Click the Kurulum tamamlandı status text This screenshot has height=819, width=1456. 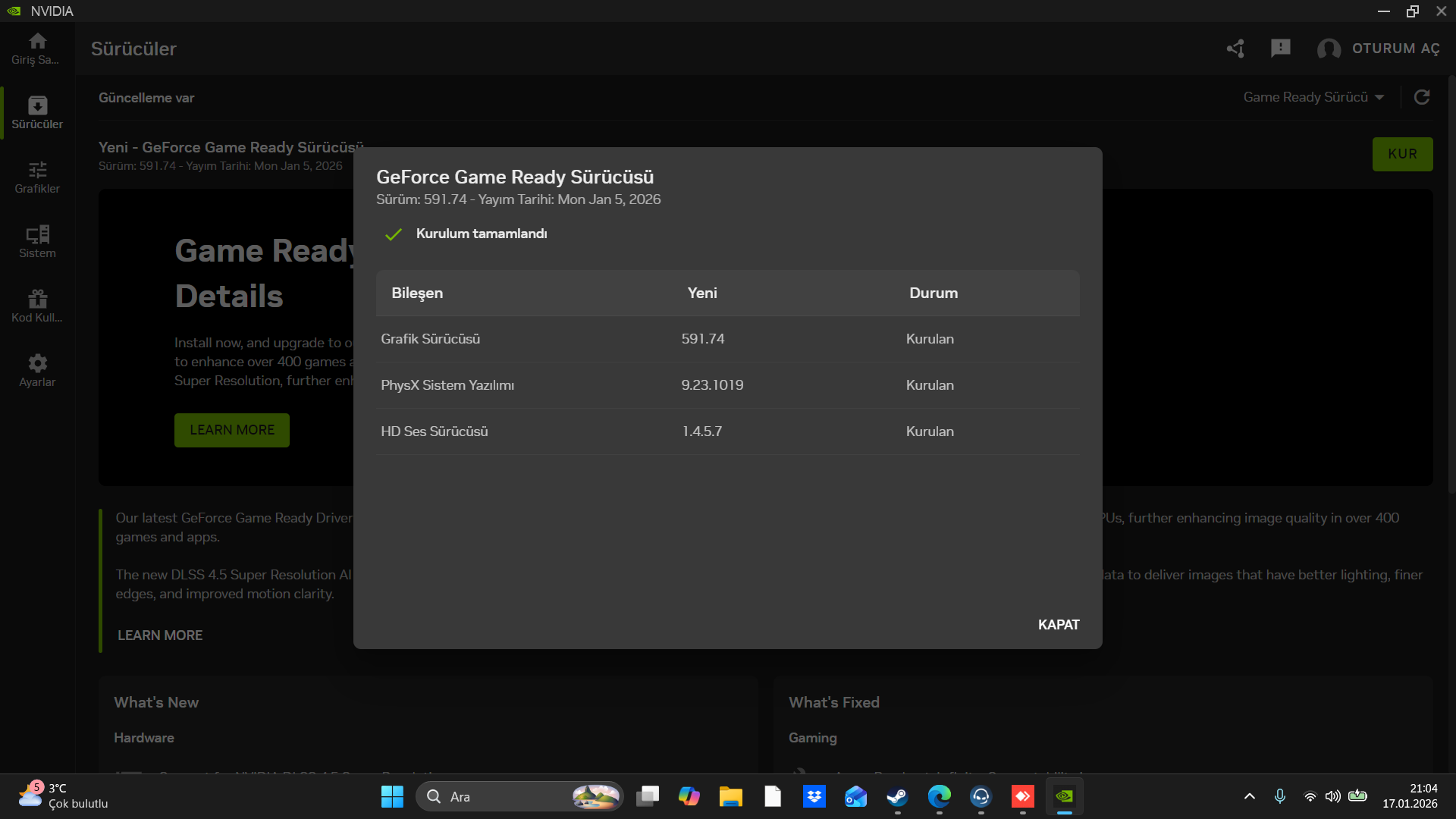(x=482, y=234)
